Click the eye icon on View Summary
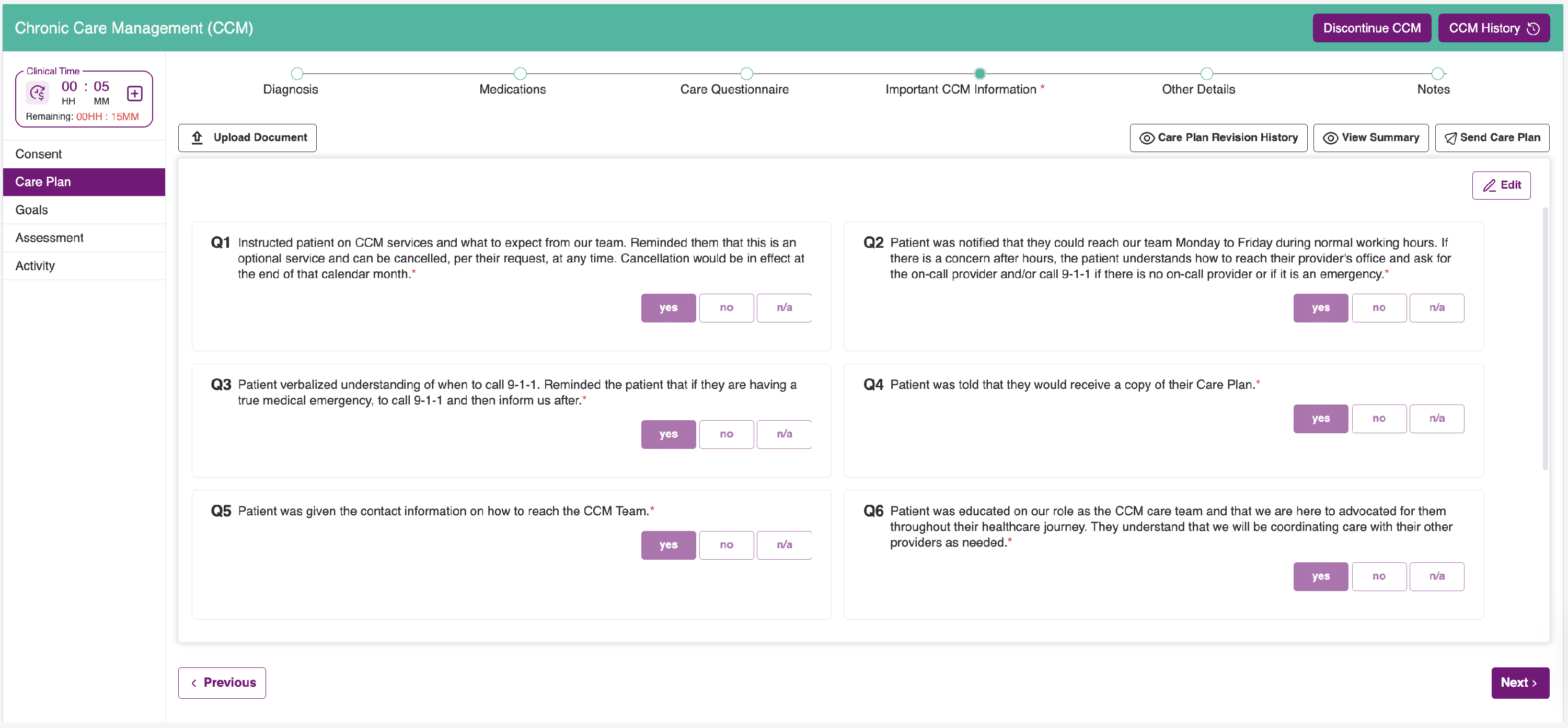 pos(1330,138)
